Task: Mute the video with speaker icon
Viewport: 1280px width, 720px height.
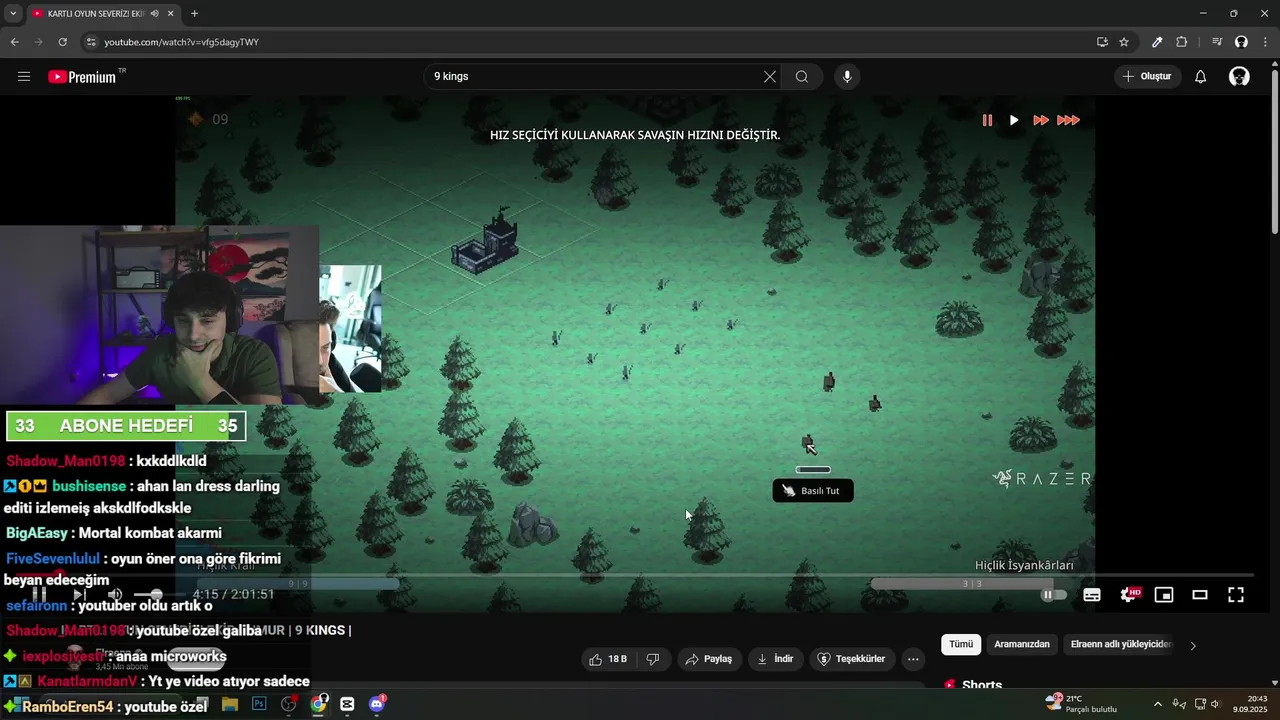Action: point(115,595)
